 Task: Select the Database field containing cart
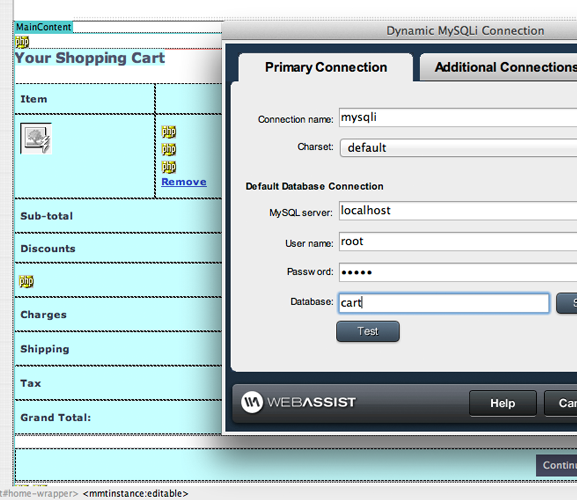(444, 303)
